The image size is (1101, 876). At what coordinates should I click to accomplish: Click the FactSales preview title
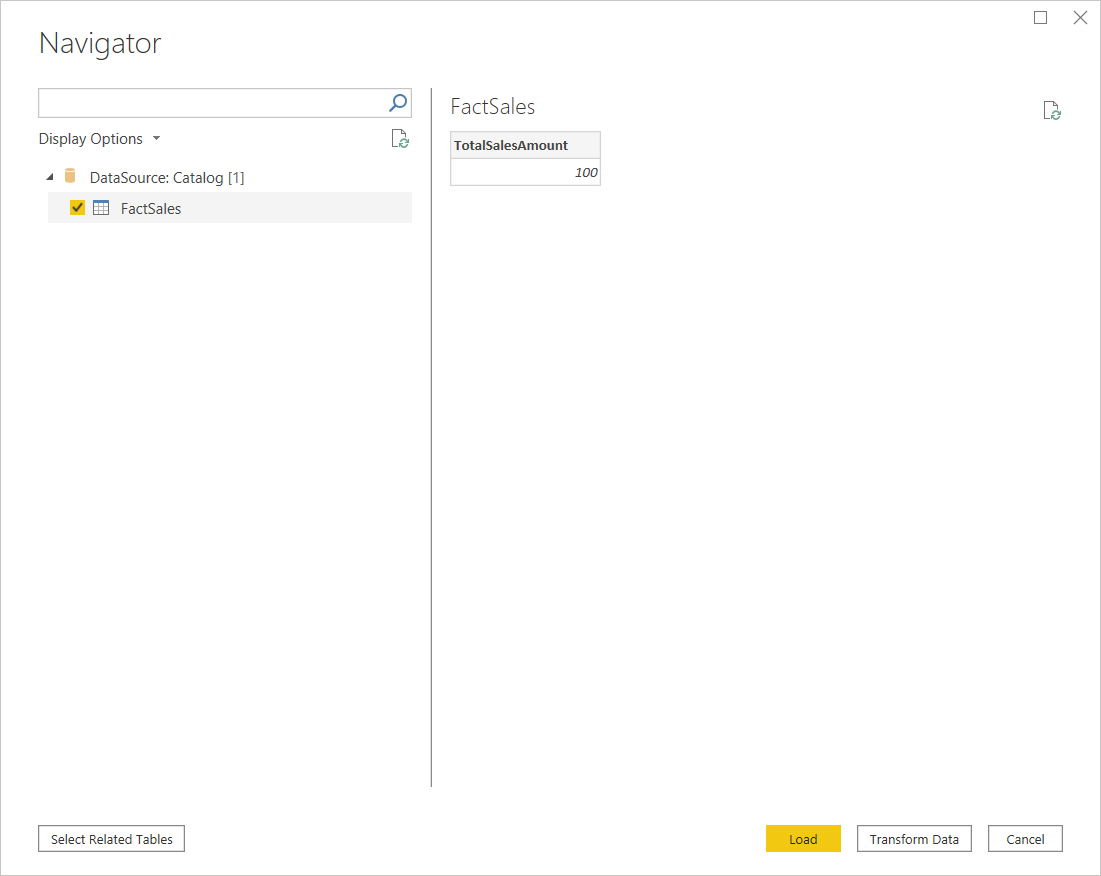(493, 107)
